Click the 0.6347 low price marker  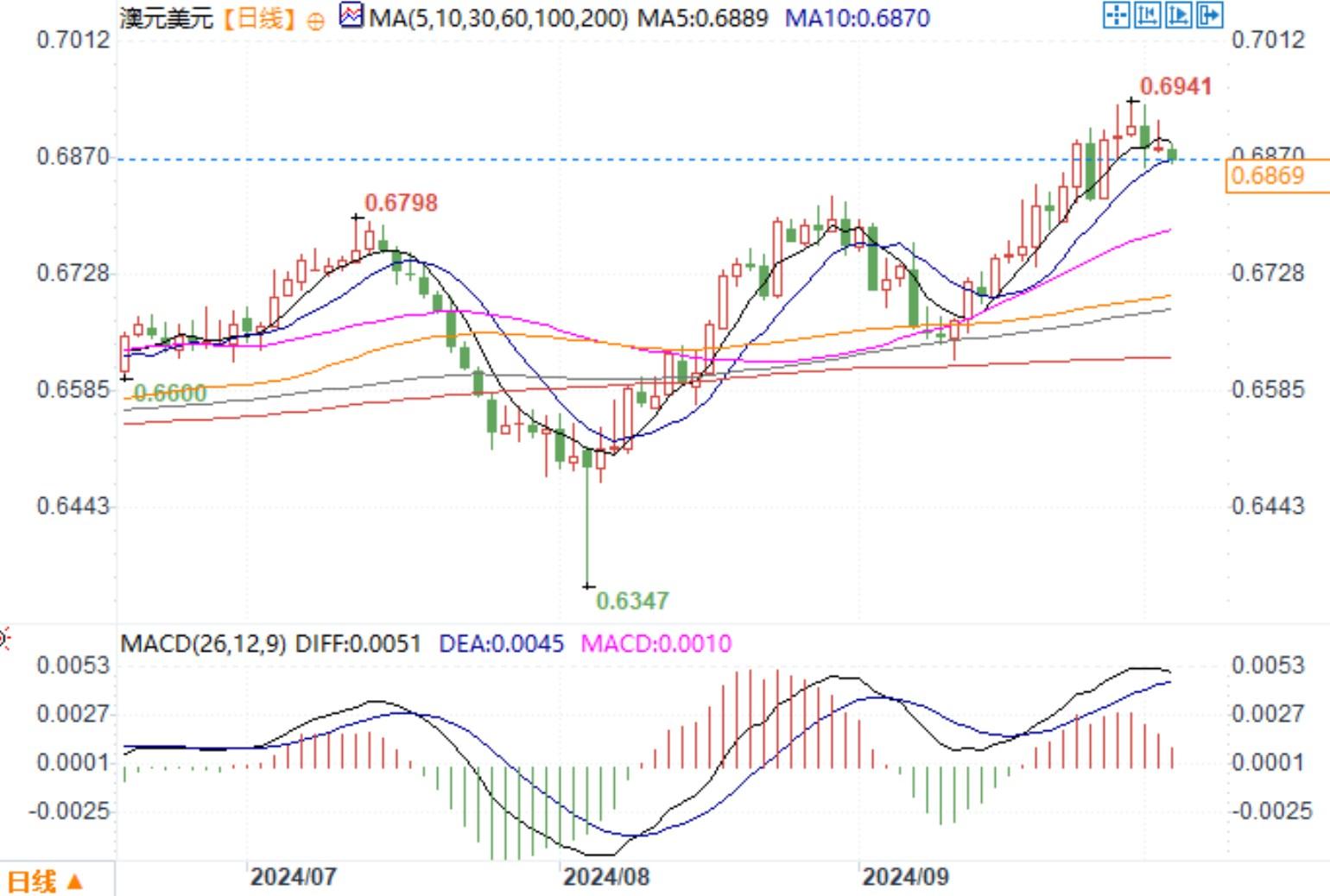[632, 600]
